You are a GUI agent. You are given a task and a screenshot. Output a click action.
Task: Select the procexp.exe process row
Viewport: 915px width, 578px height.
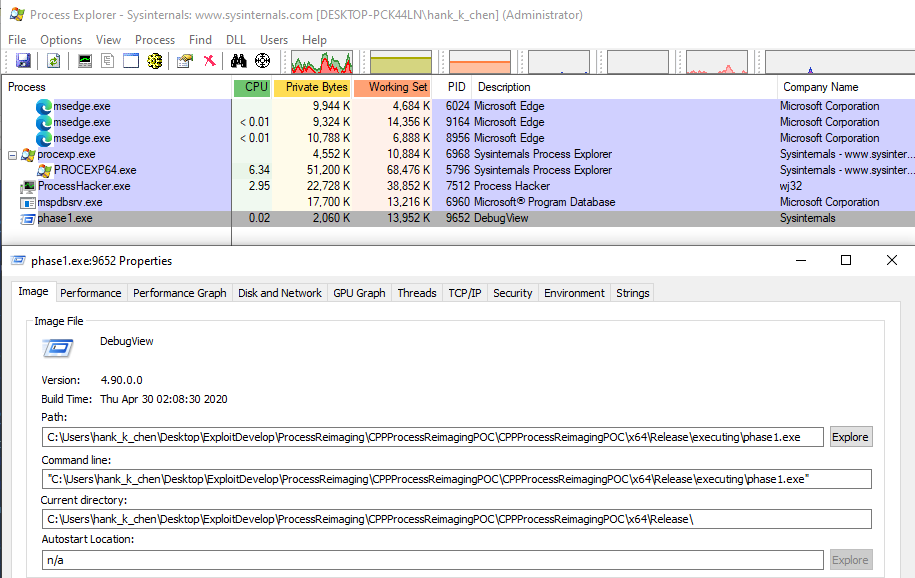coord(459,154)
